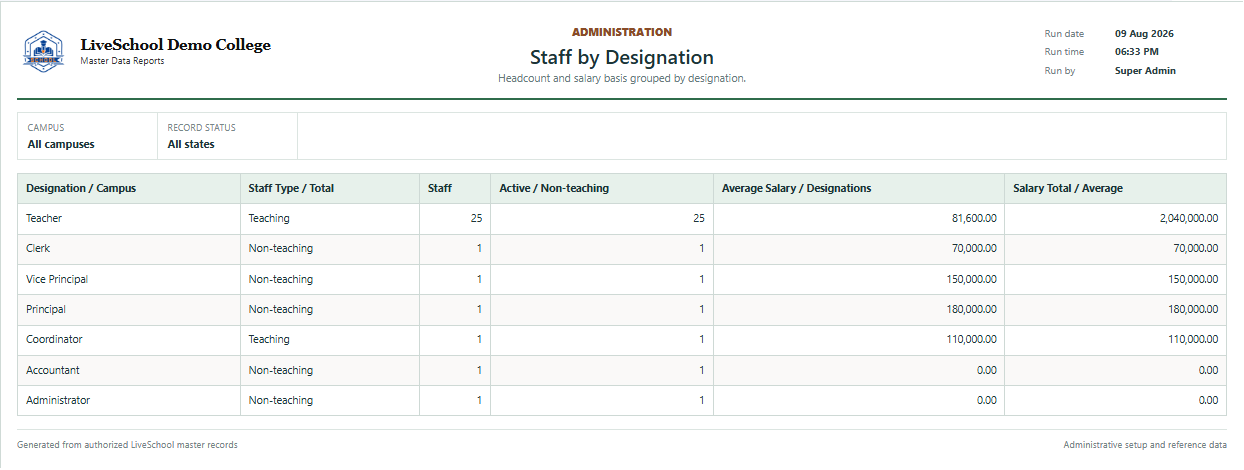Viewport: 1244px width, 470px height.
Task: Click the Average Salary / Designations column header
Action: pos(859,188)
